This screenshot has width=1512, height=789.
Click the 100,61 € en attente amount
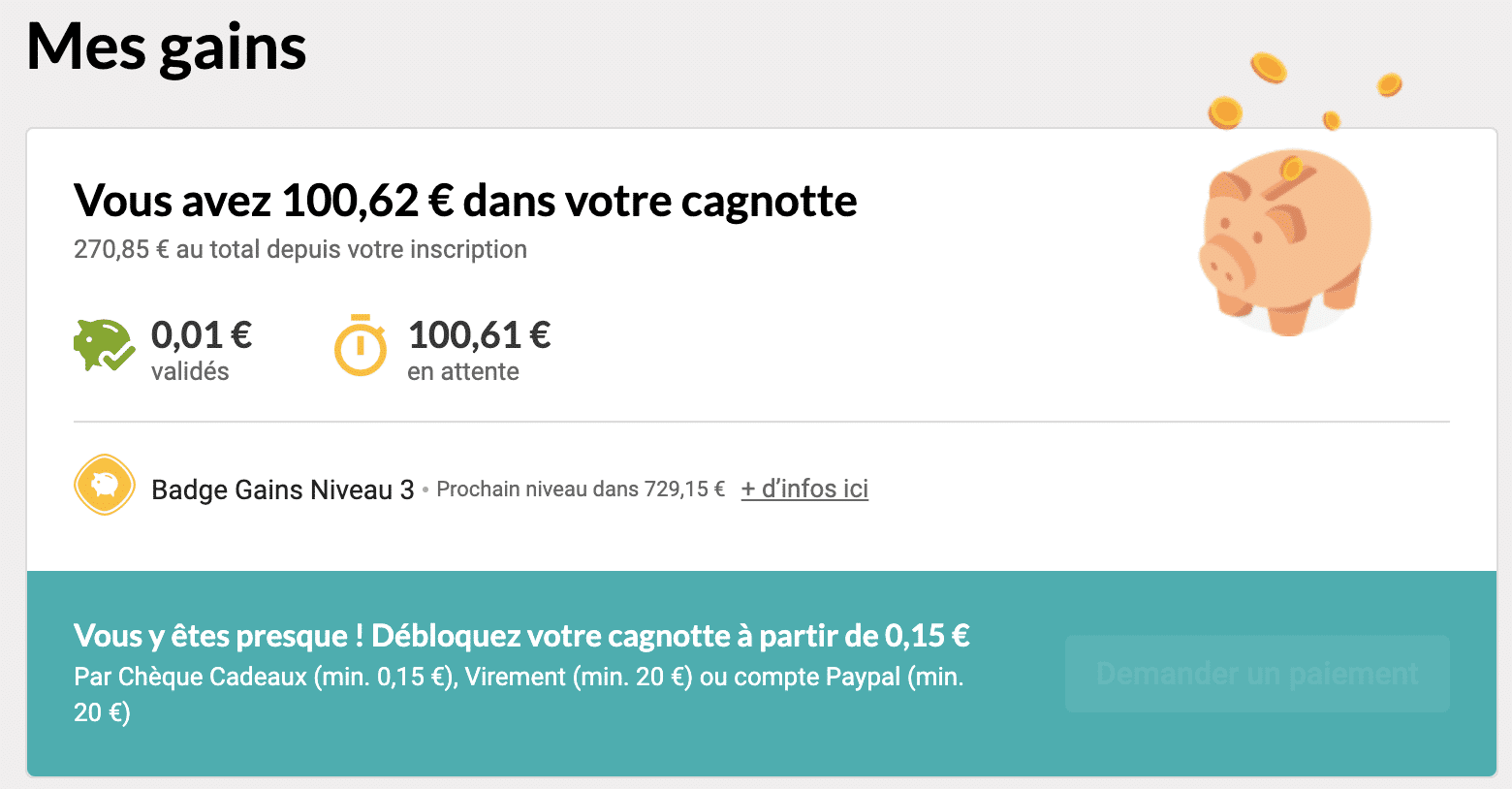pyautogui.click(x=480, y=335)
